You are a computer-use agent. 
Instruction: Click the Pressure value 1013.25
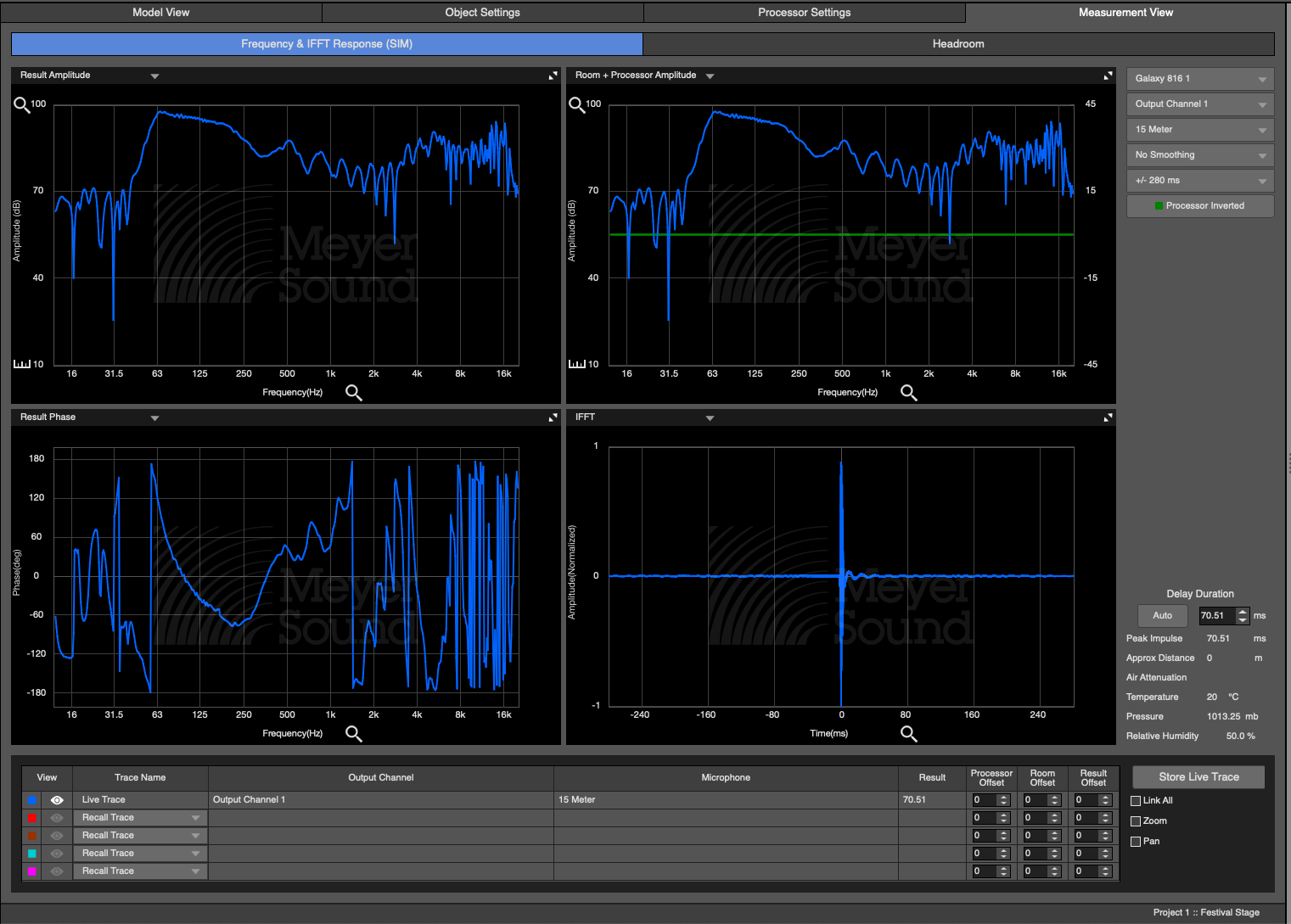click(1223, 717)
